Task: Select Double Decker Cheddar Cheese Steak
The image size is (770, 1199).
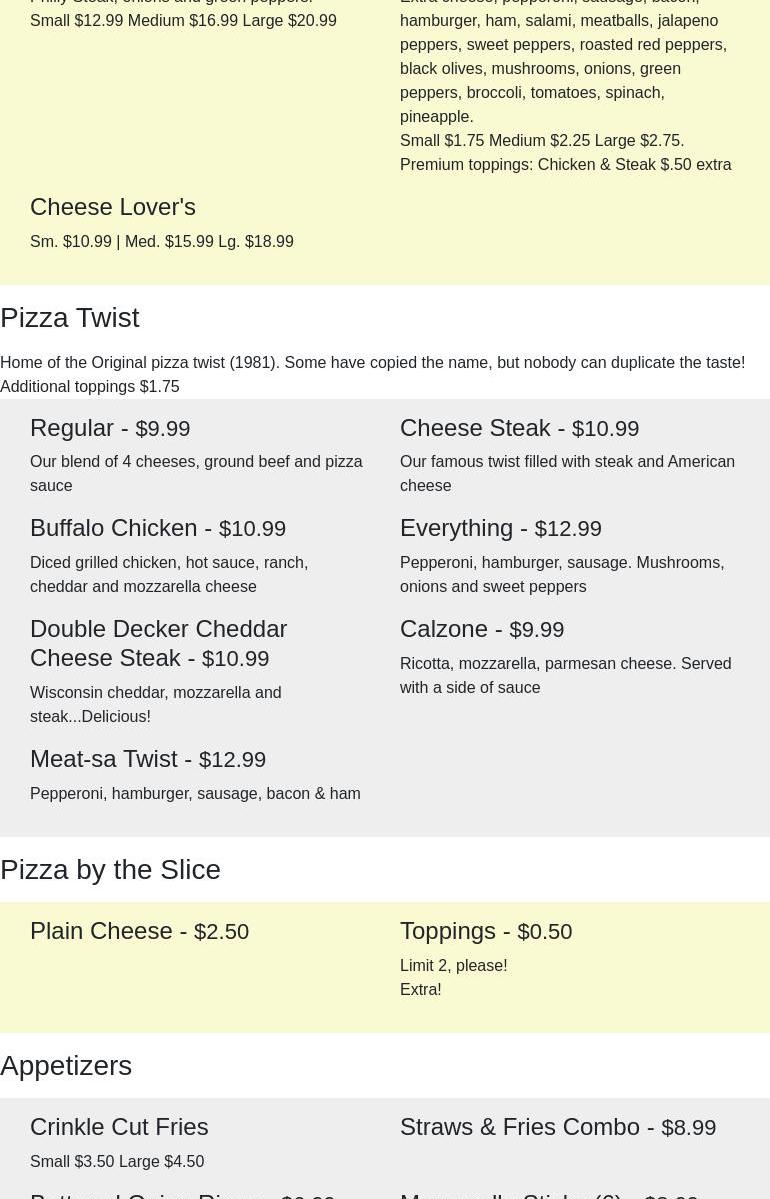Action: click(x=158, y=644)
